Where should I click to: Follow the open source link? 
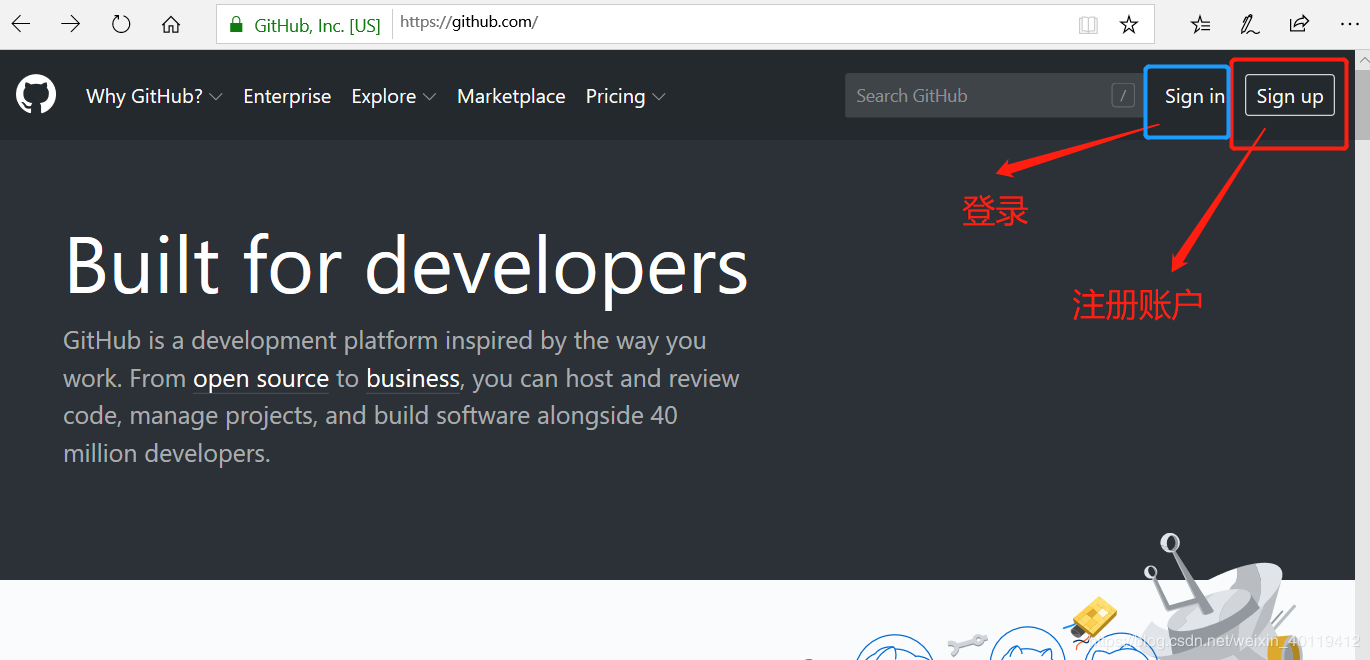(x=261, y=379)
